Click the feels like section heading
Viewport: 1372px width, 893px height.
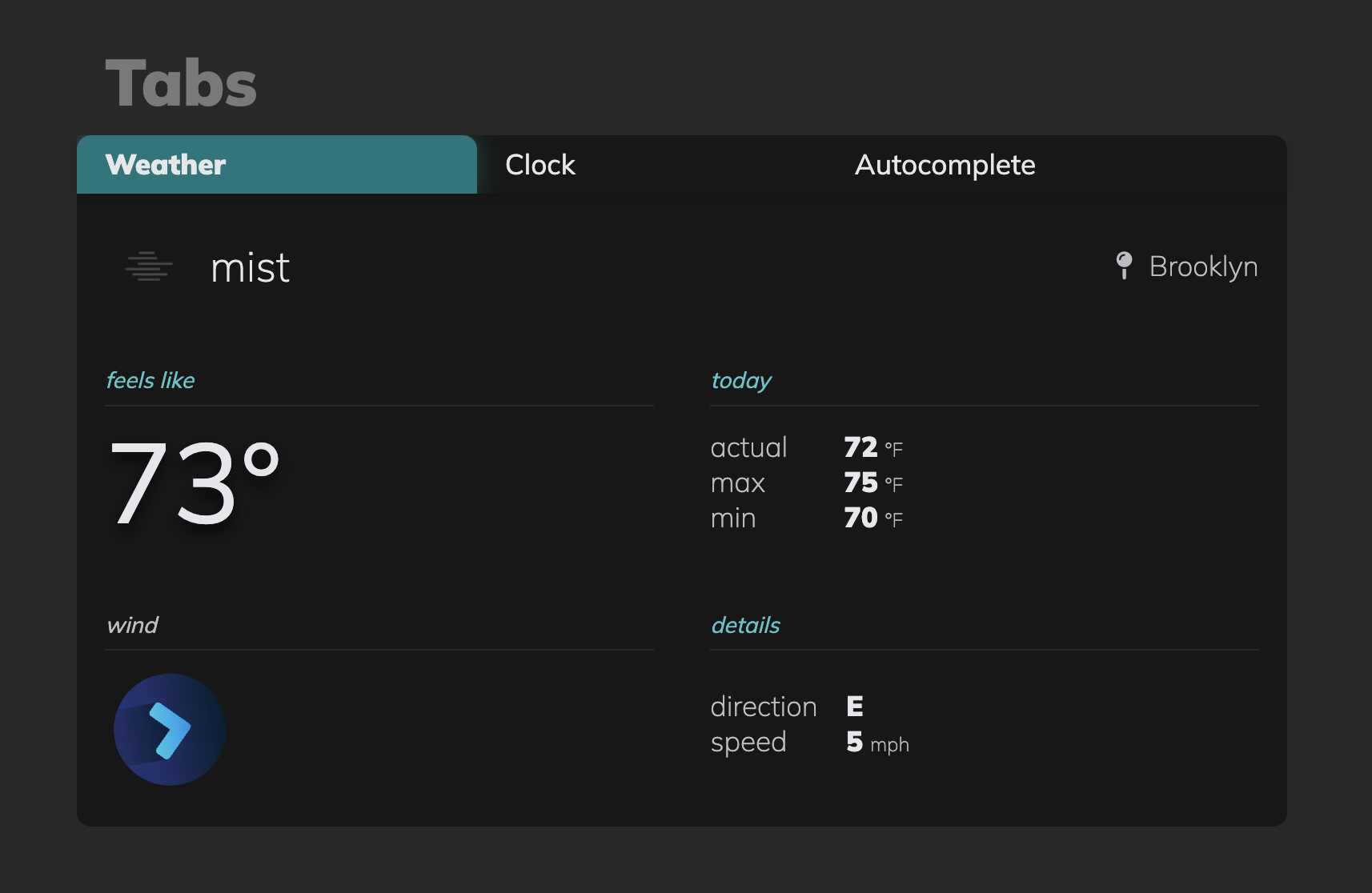tap(150, 380)
